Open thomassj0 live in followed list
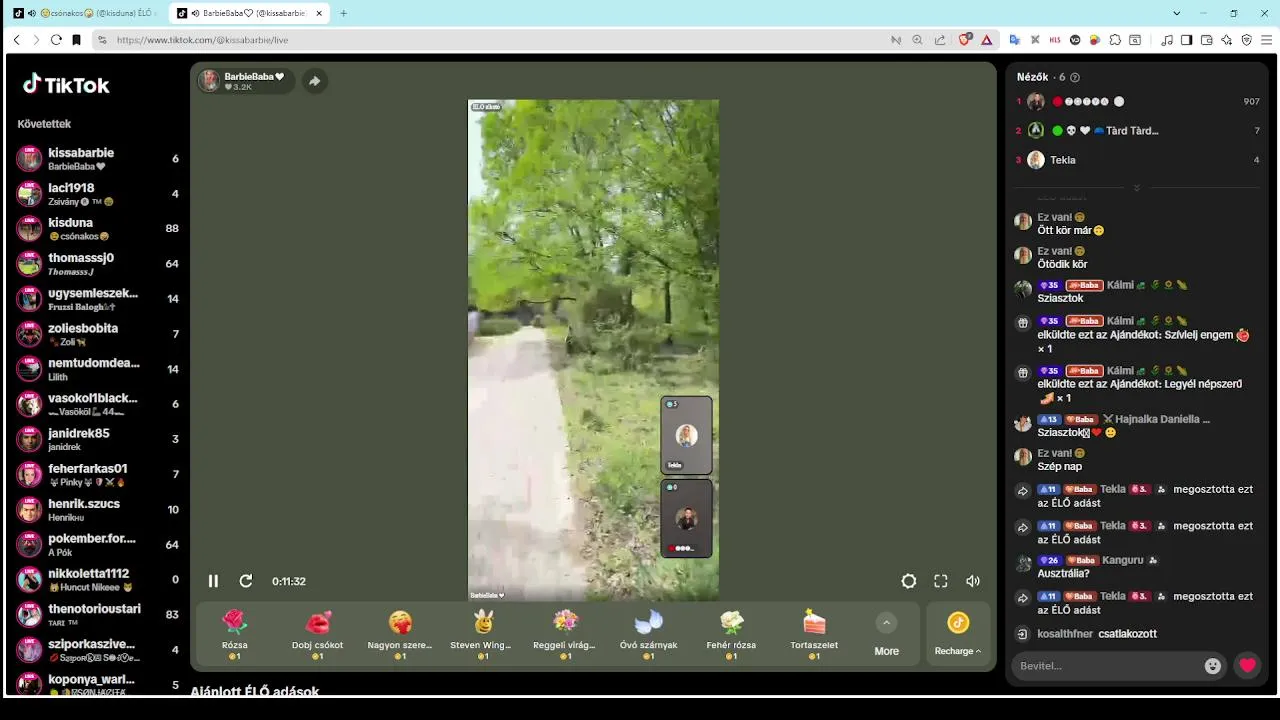 coord(99,264)
